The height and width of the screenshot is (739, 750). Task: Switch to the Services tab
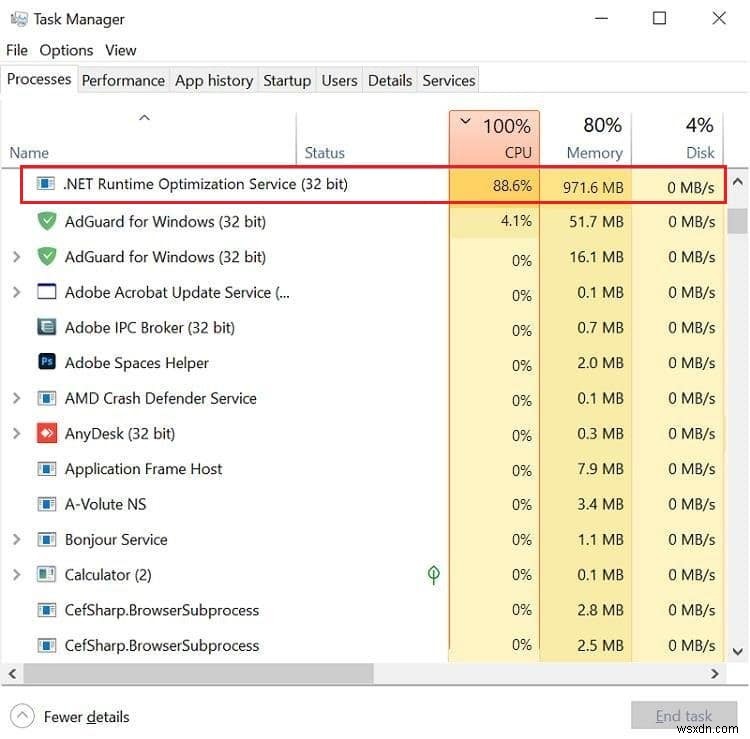point(449,80)
